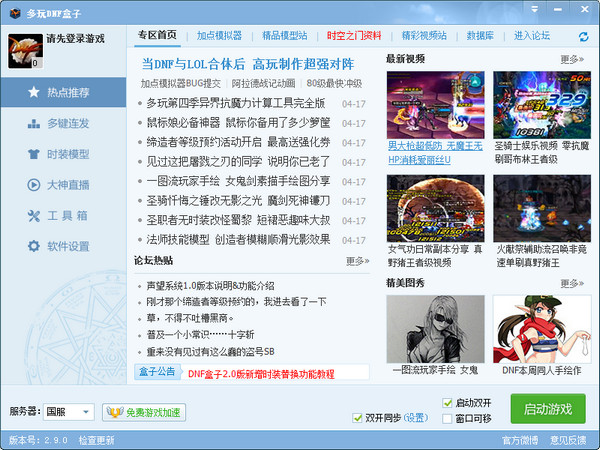Click the star icon for 热点推荐

[x=34, y=92]
